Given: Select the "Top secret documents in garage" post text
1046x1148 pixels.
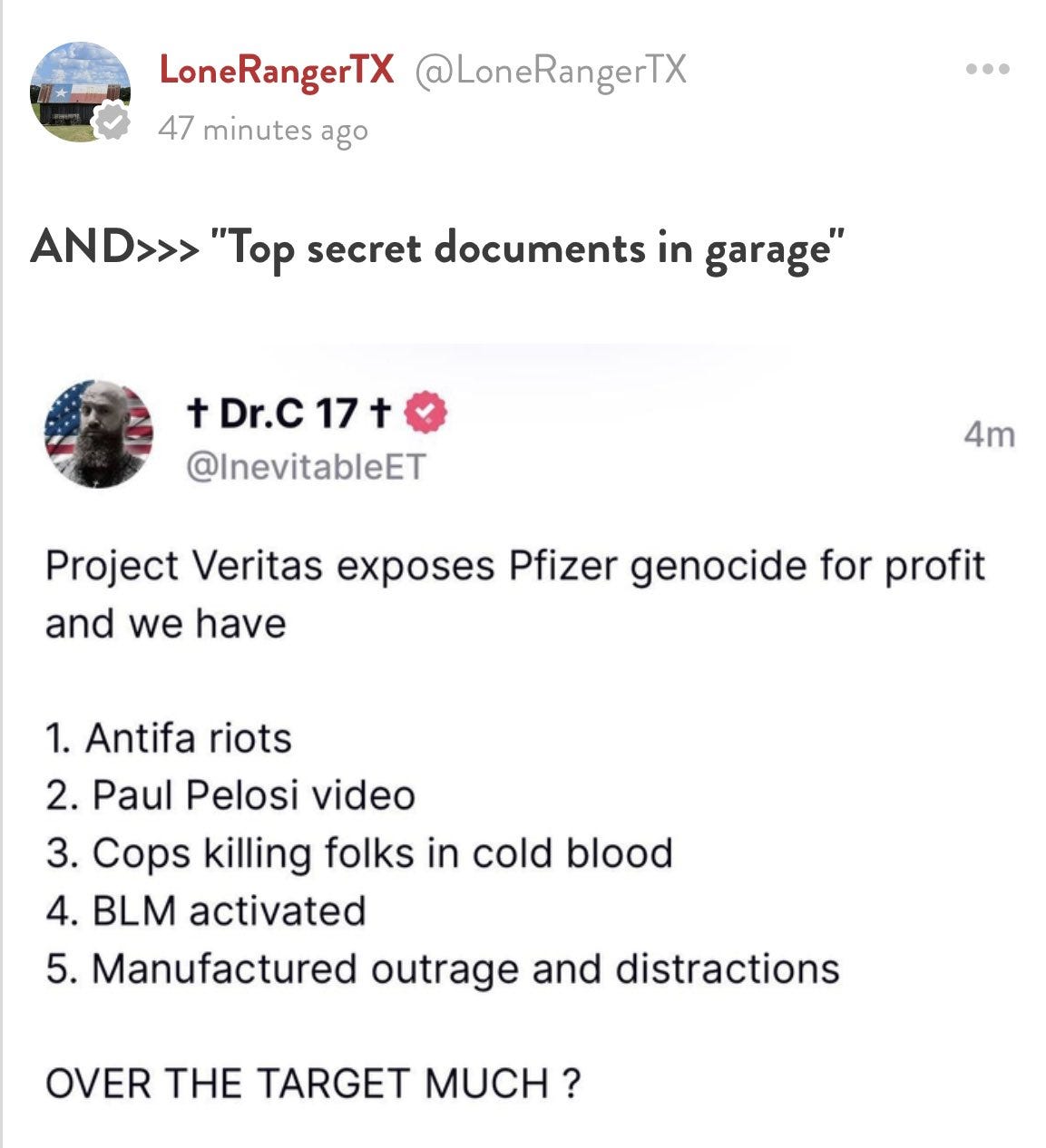Looking at the screenshot, I should click(x=528, y=249).
